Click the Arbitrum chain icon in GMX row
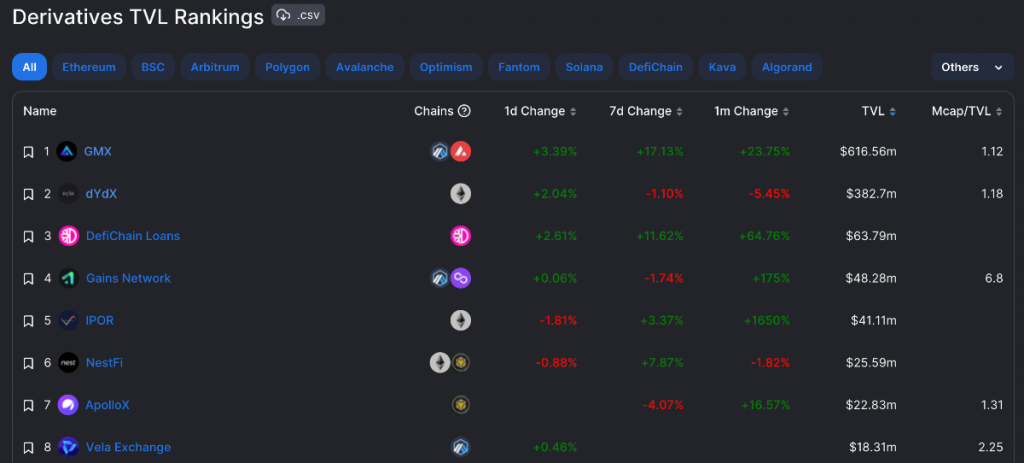This screenshot has height=463, width=1024. [x=440, y=152]
